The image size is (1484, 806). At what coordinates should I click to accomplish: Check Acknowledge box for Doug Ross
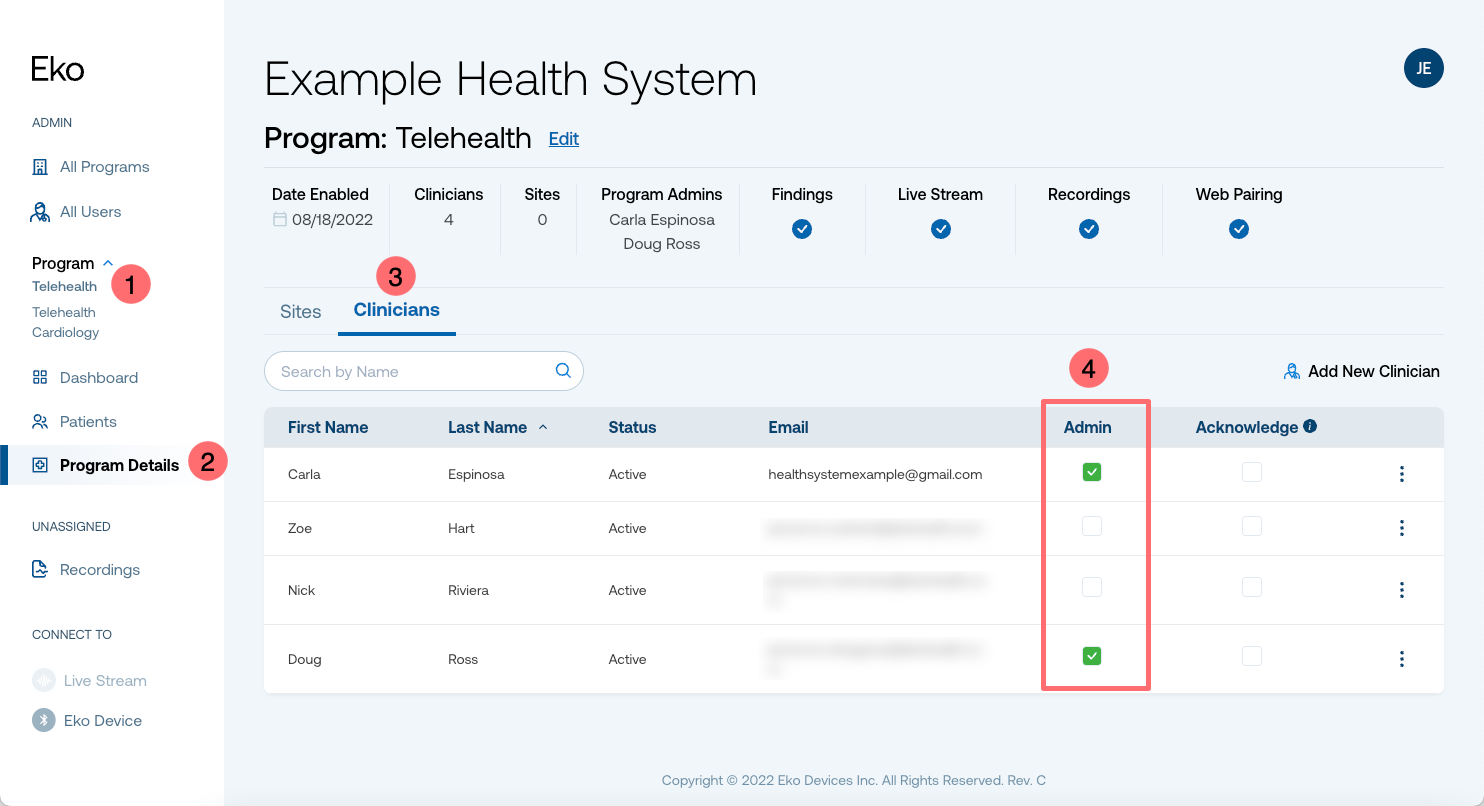[x=1252, y=656]
